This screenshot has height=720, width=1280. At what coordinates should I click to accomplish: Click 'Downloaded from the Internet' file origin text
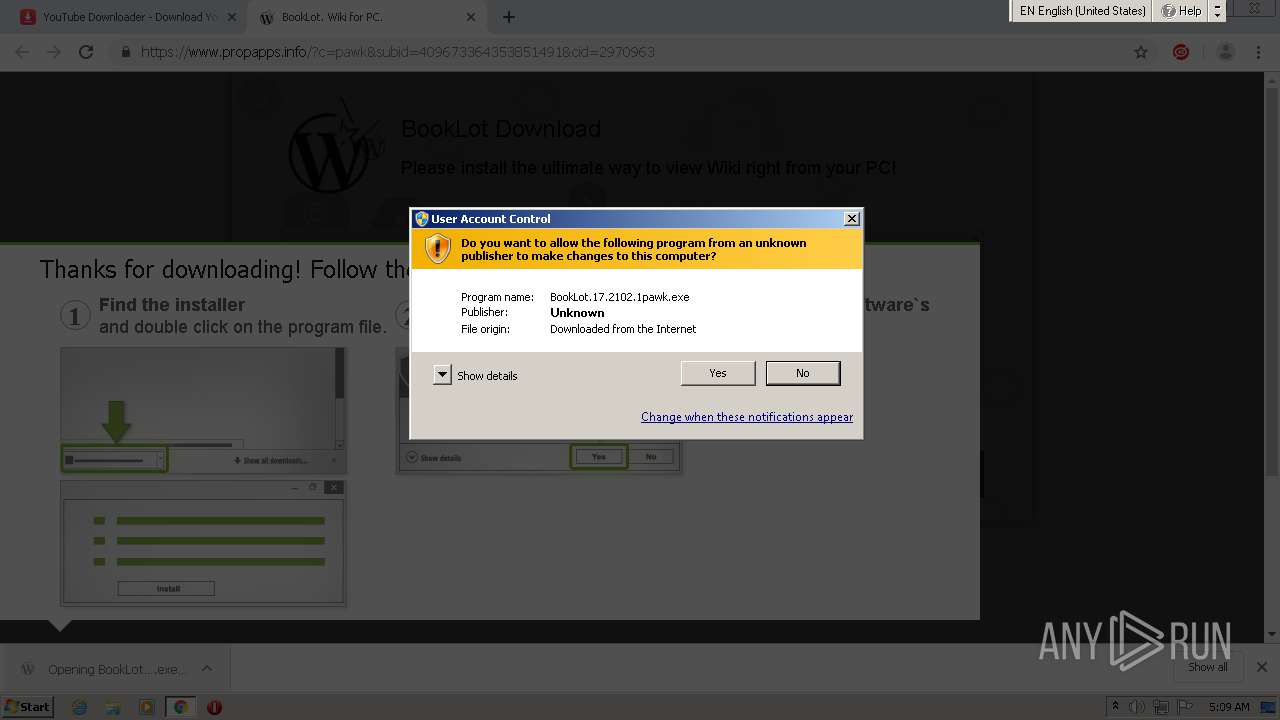[x=623, y=329]
